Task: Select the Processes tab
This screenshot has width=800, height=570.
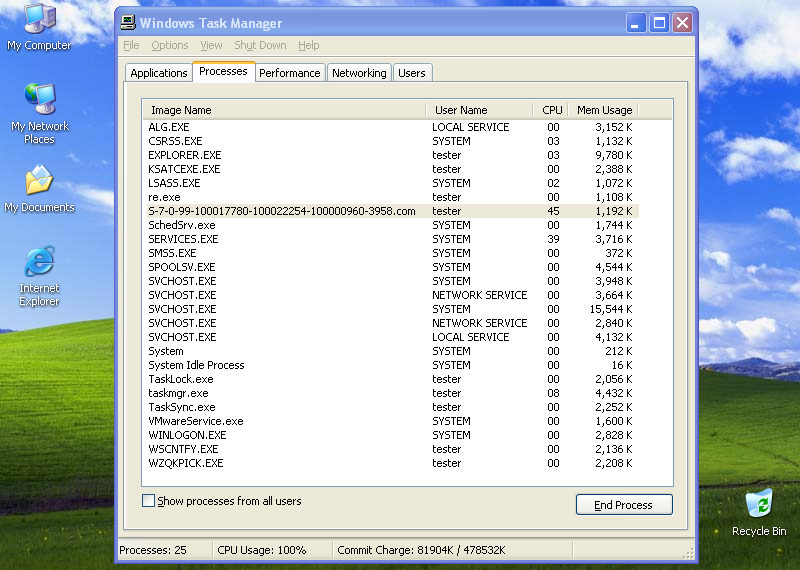Action: coord(223,71)
